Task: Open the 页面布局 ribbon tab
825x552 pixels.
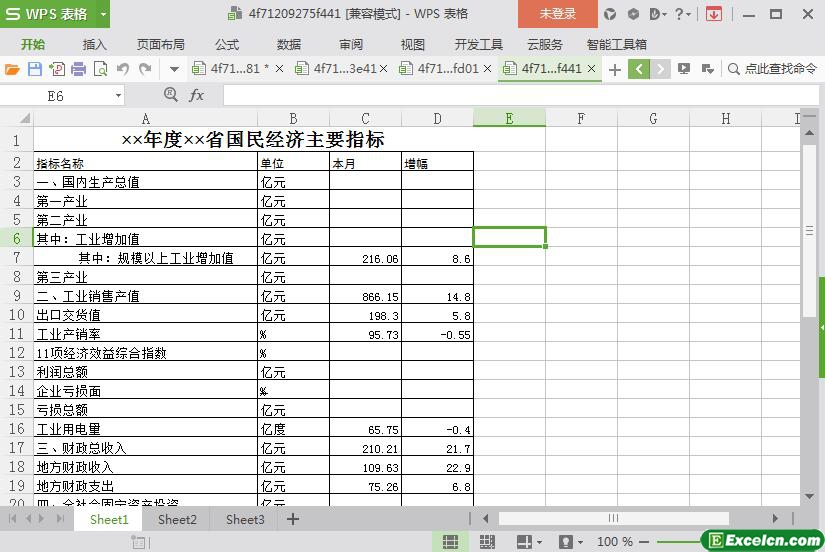Action: (160, 45)
